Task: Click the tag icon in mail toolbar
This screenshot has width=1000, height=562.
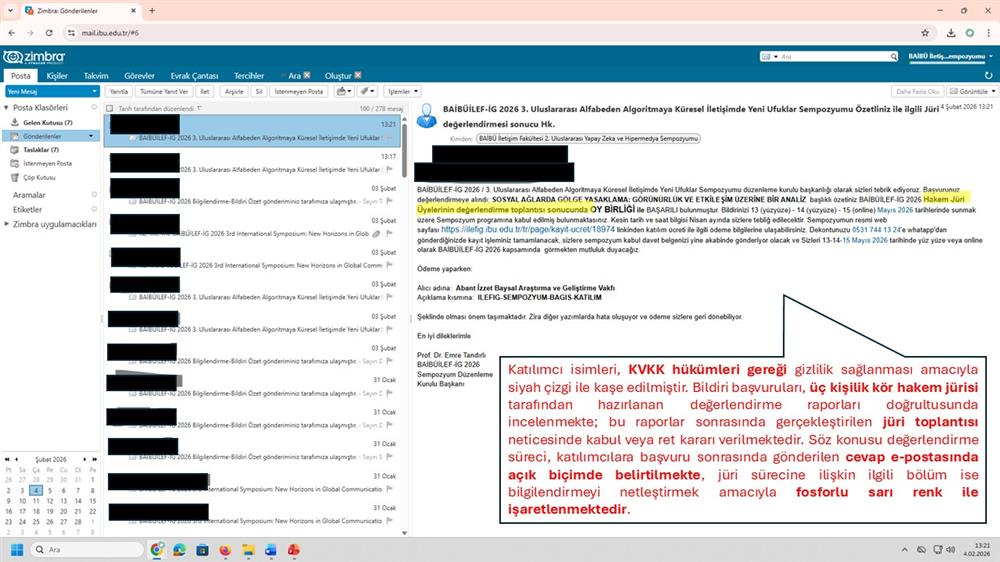Action: tap(367, 91)
